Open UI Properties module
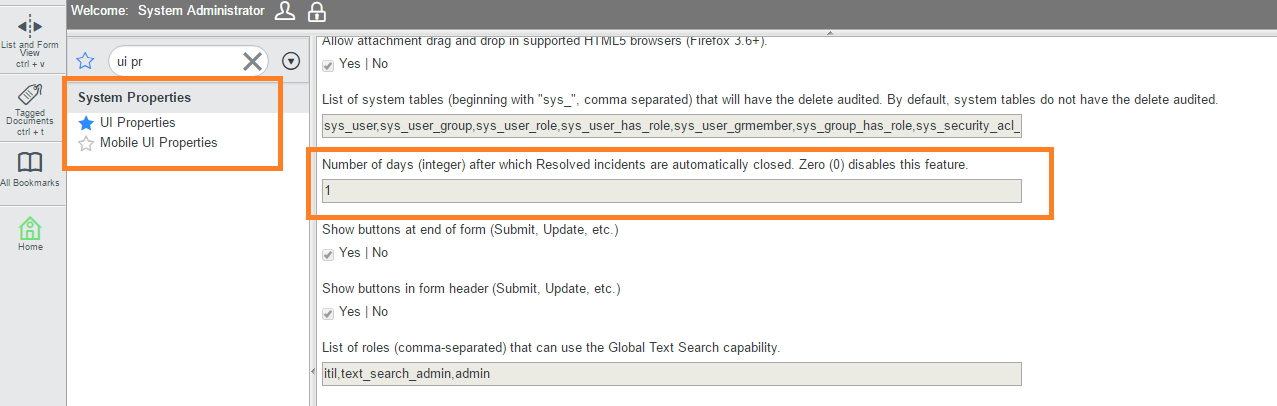The image size is (1277, 406). pos(138,123)
